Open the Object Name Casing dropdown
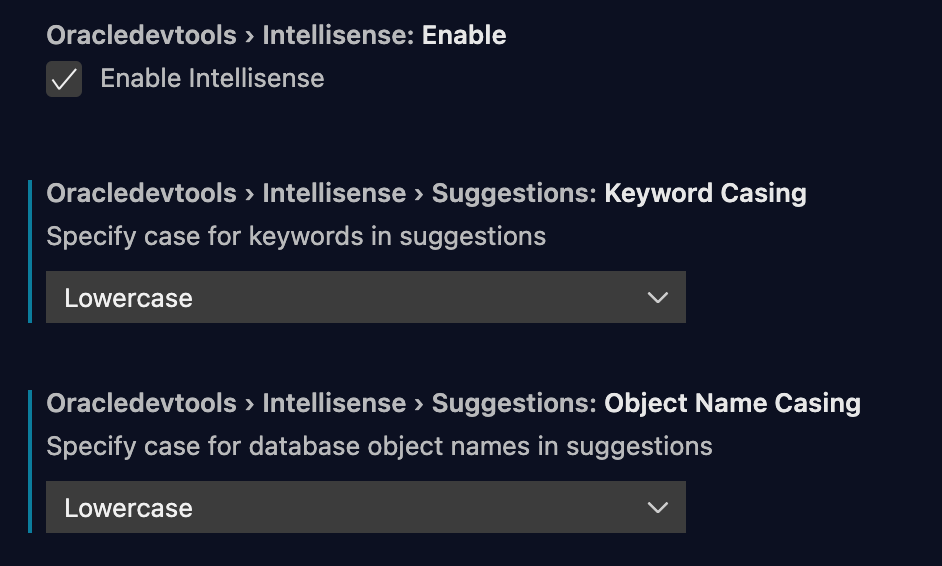This screenshot has height=566, width=942. (x=366, y=507)
